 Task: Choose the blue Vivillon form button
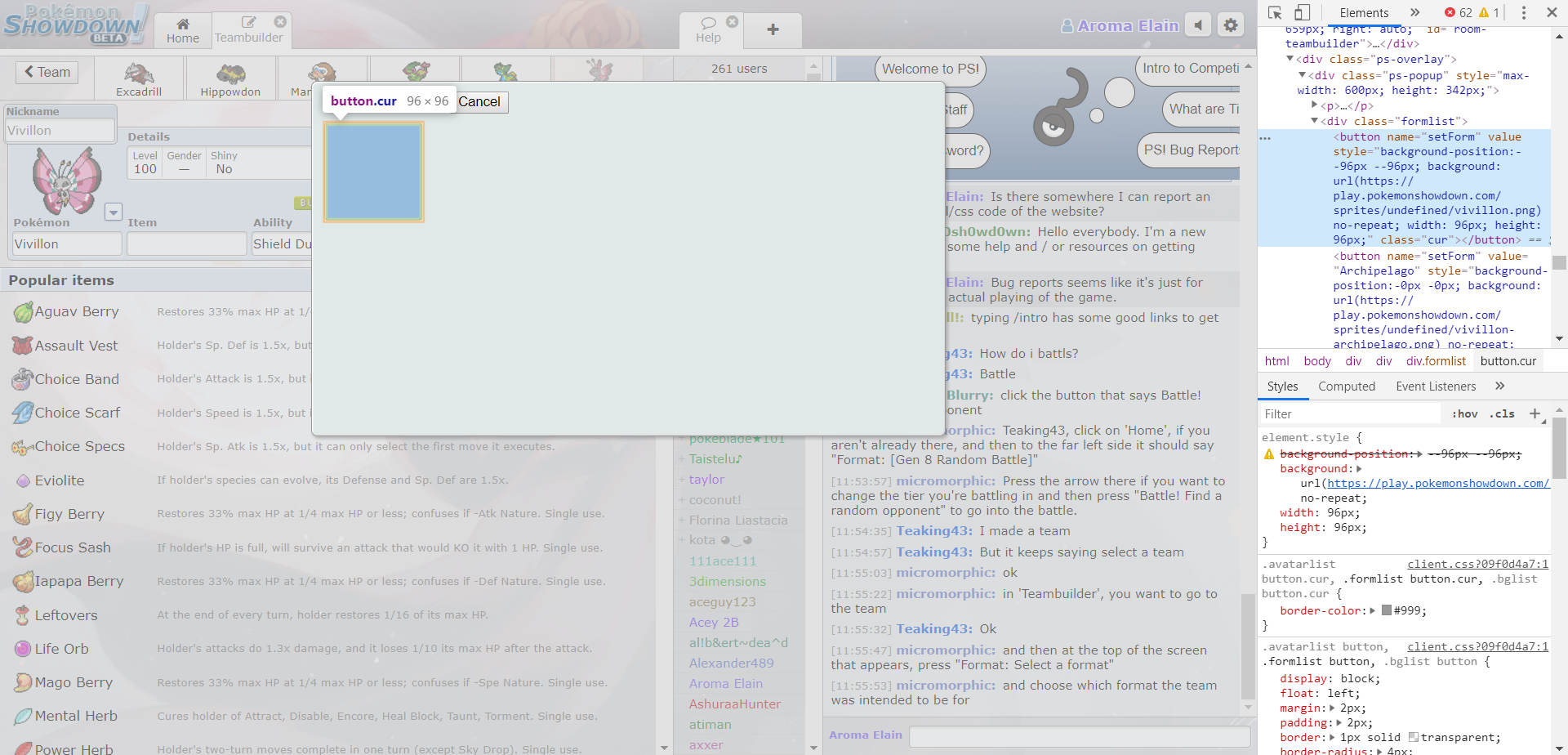(x=374, y=172)
